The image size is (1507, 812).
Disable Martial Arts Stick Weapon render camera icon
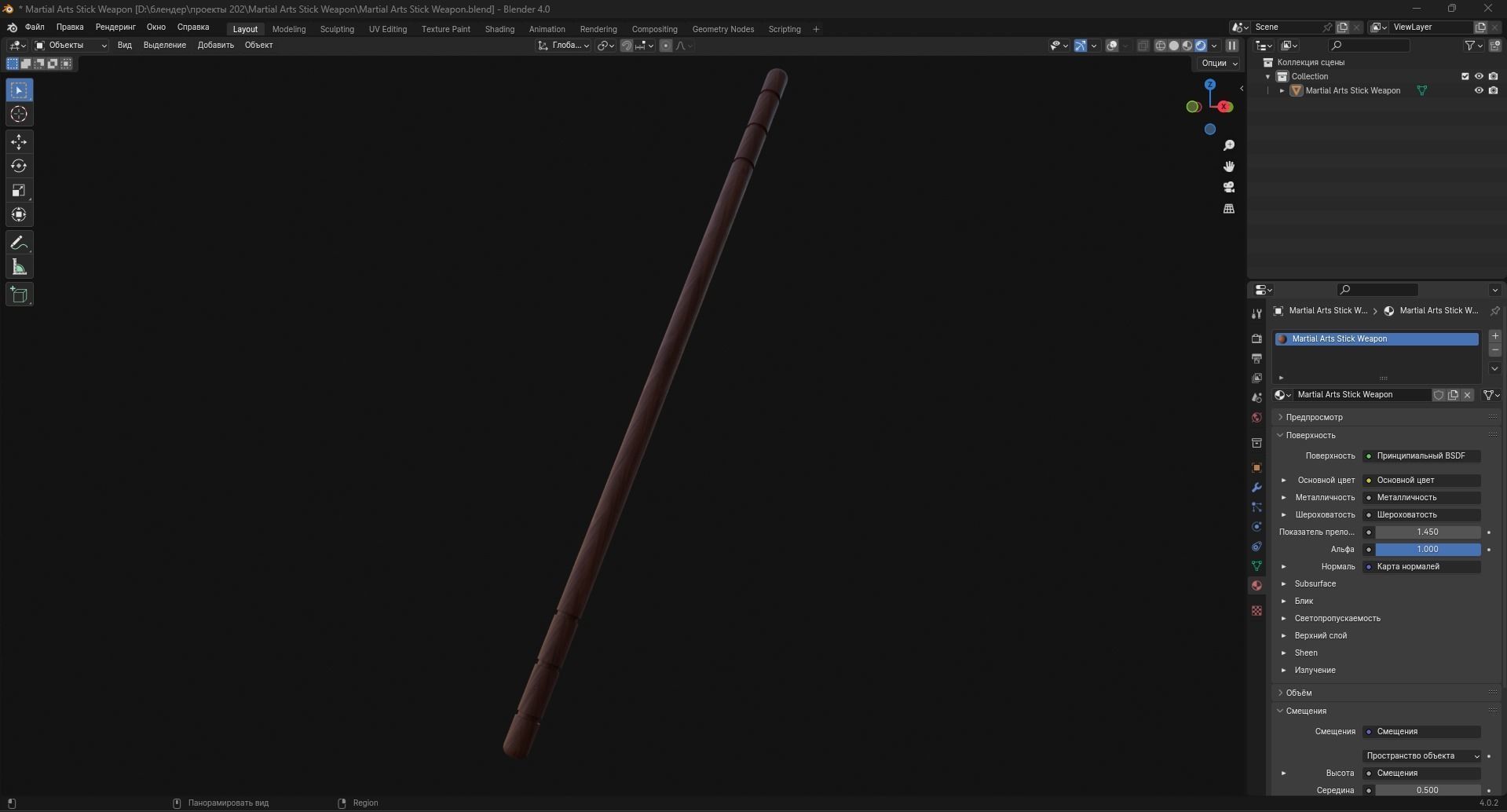click(1493, 90)
